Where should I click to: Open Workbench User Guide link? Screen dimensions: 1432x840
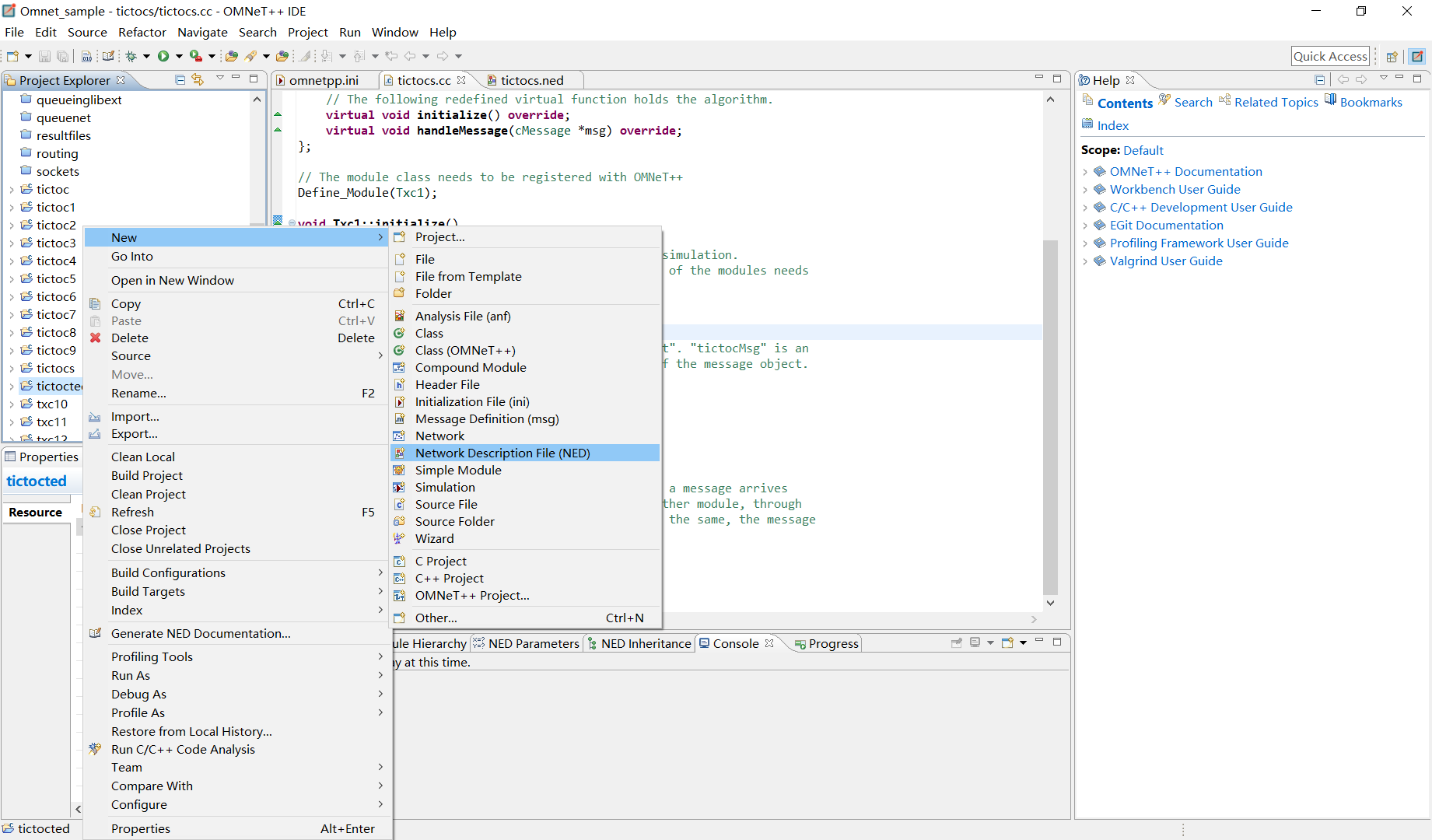click(x=1175, y=189)
